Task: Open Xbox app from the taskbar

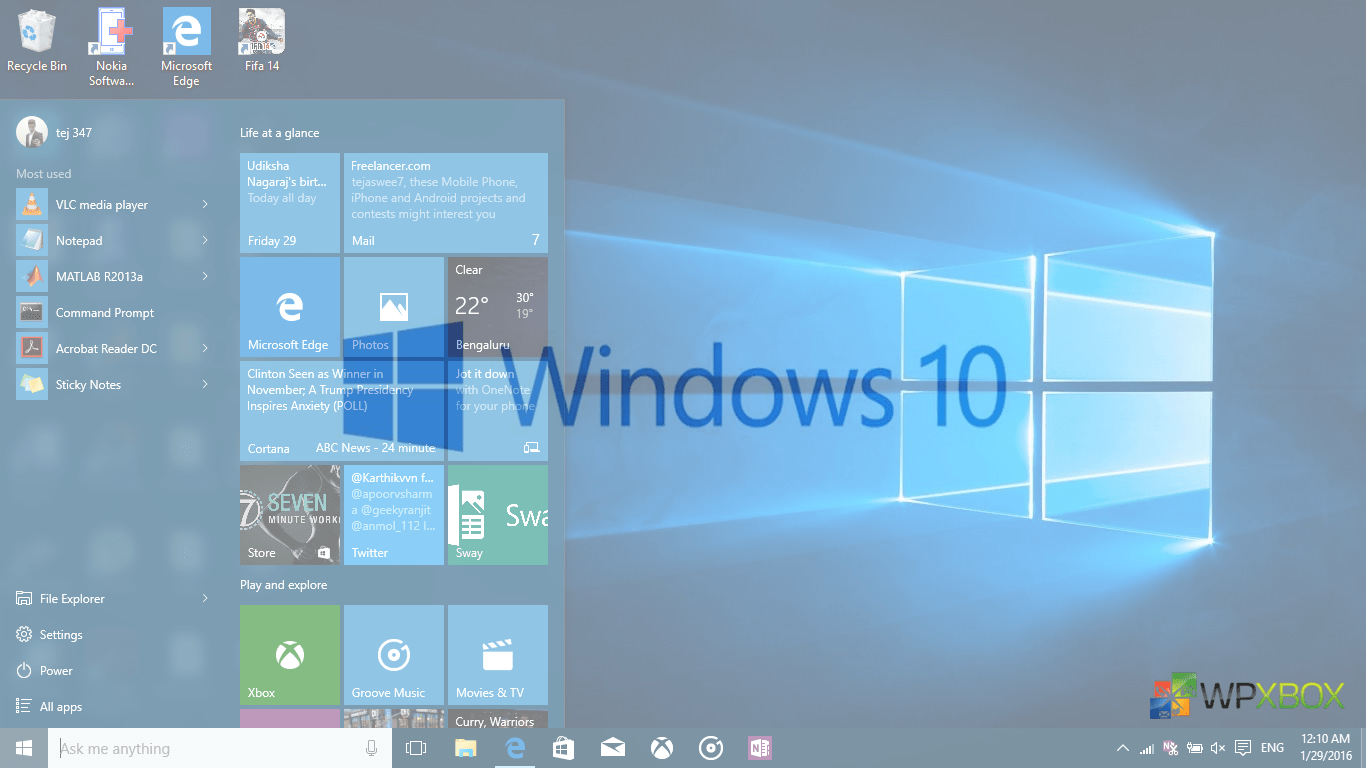Action: coord(662,748)
